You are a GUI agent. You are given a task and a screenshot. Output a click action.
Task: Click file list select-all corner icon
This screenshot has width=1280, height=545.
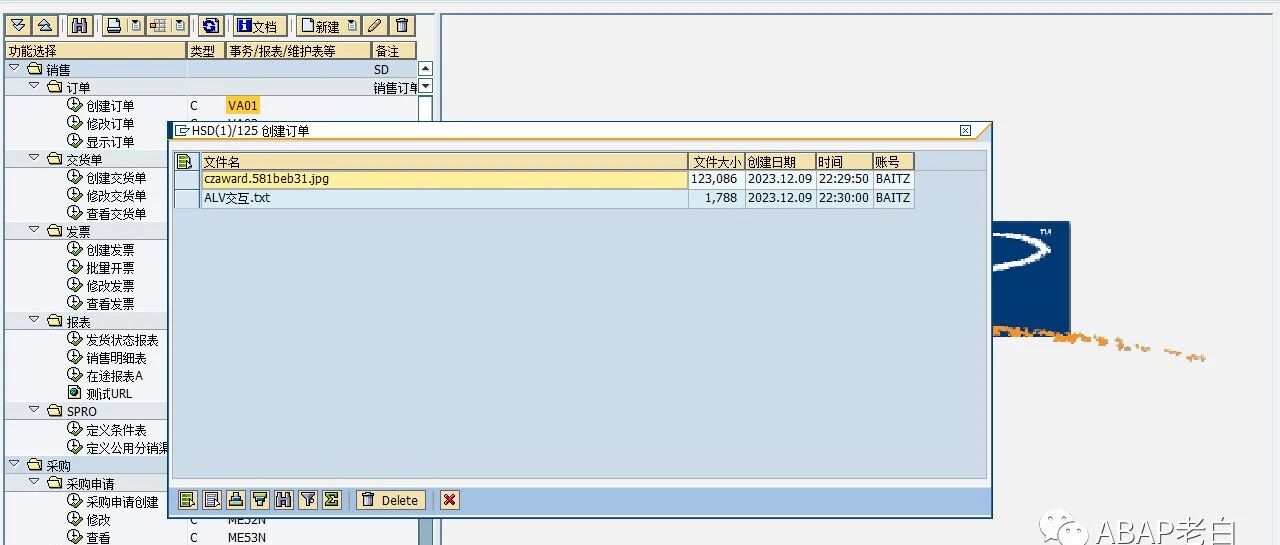(186, 162)
